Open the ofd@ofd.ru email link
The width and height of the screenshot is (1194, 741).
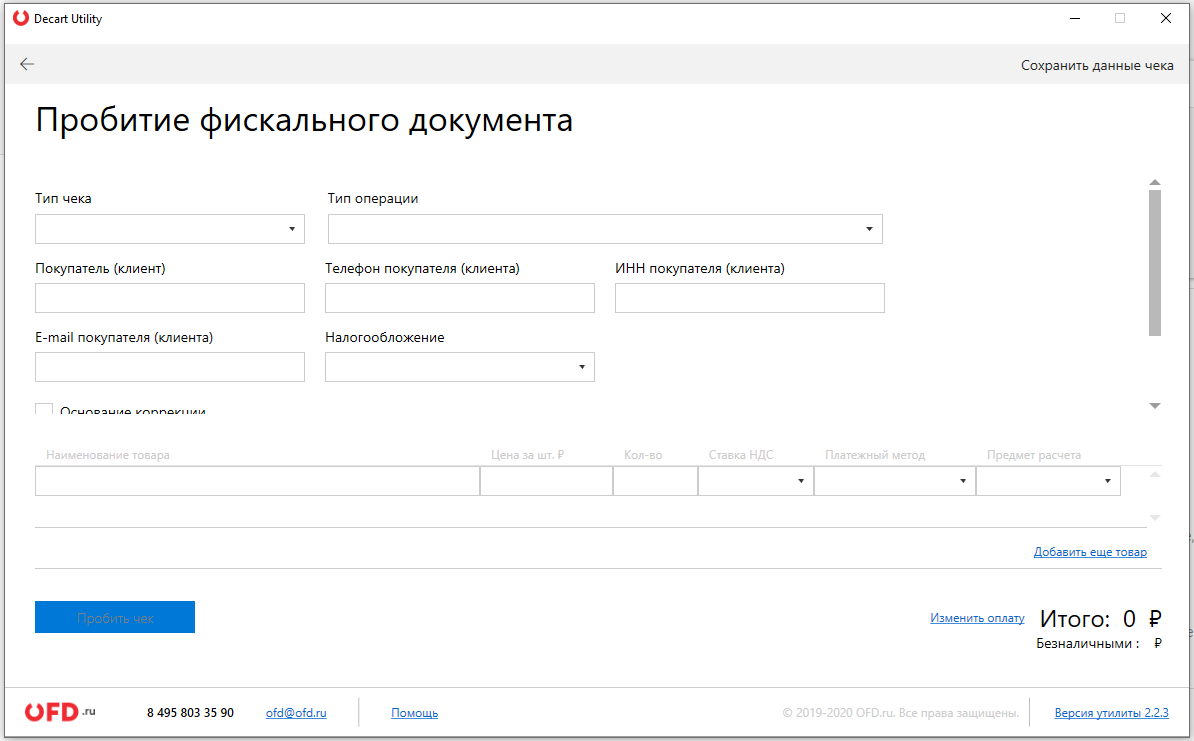coord(296,713)
